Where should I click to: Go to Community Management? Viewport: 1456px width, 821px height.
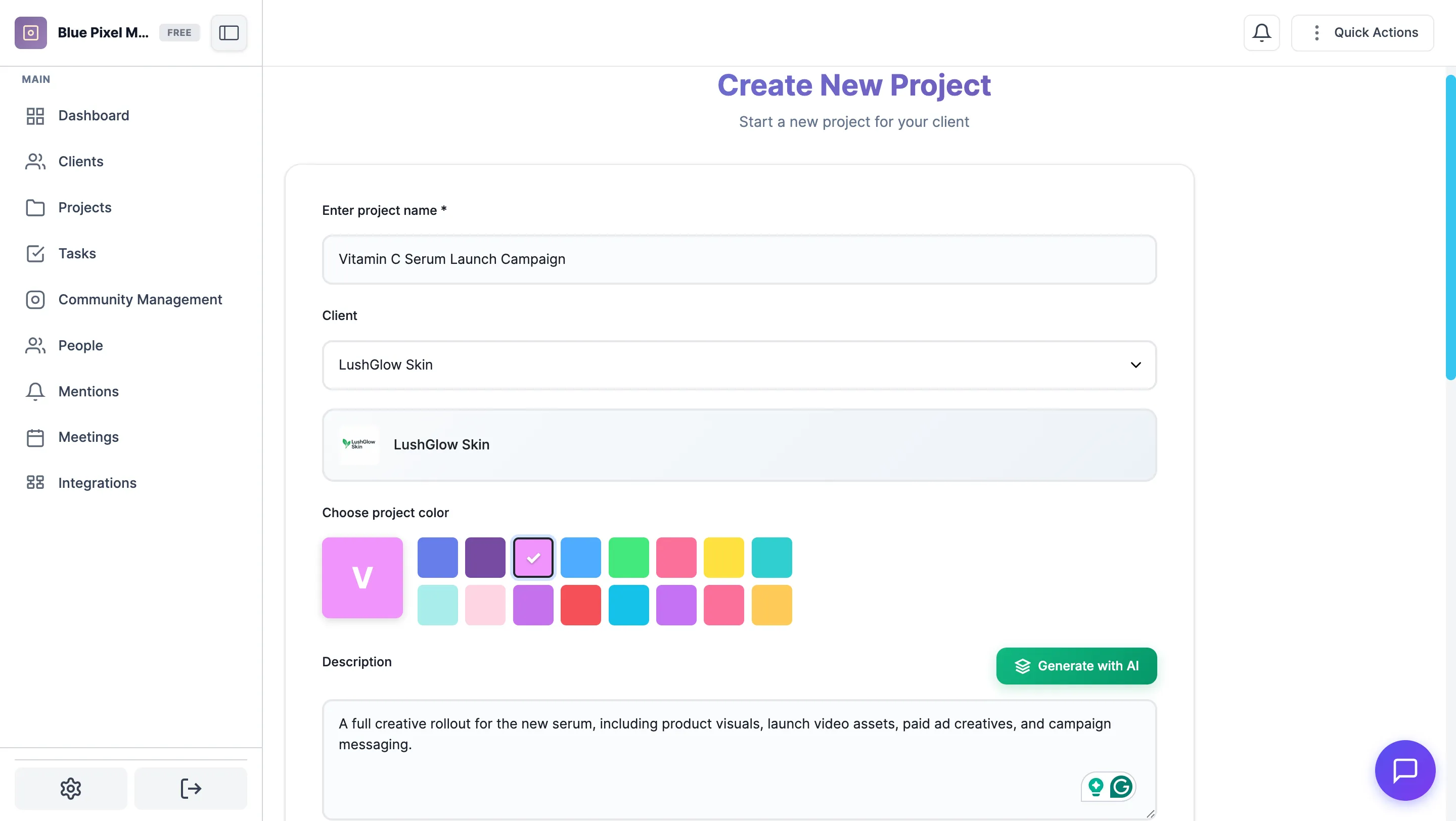tap(140, 299)
